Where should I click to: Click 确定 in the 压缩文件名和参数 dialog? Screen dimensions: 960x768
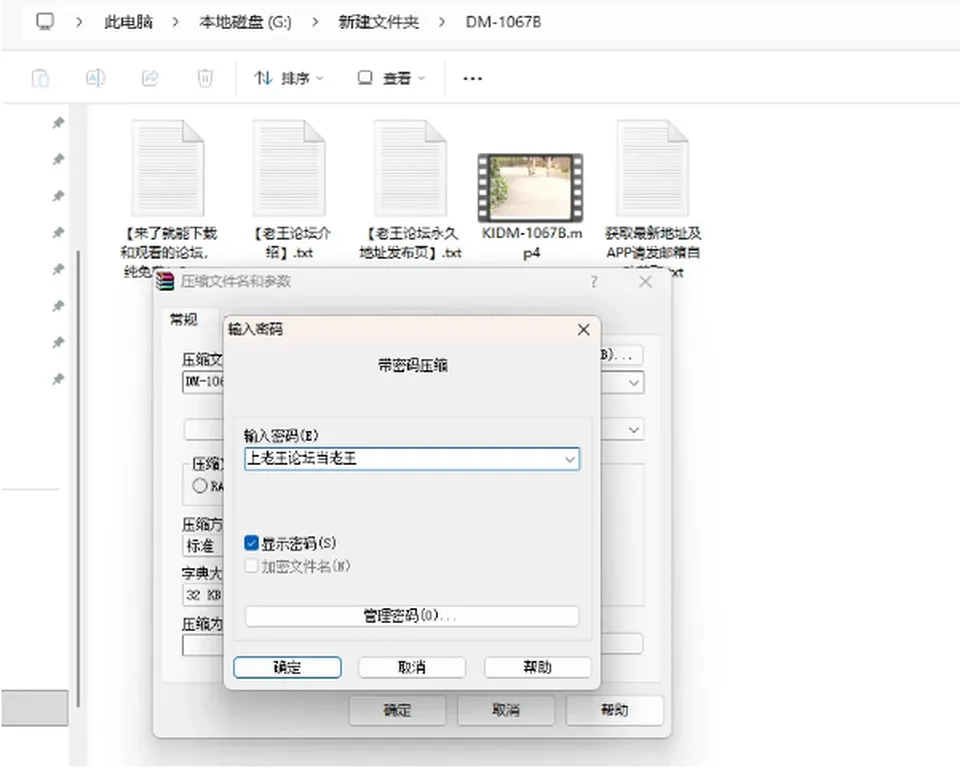(397, 710)
